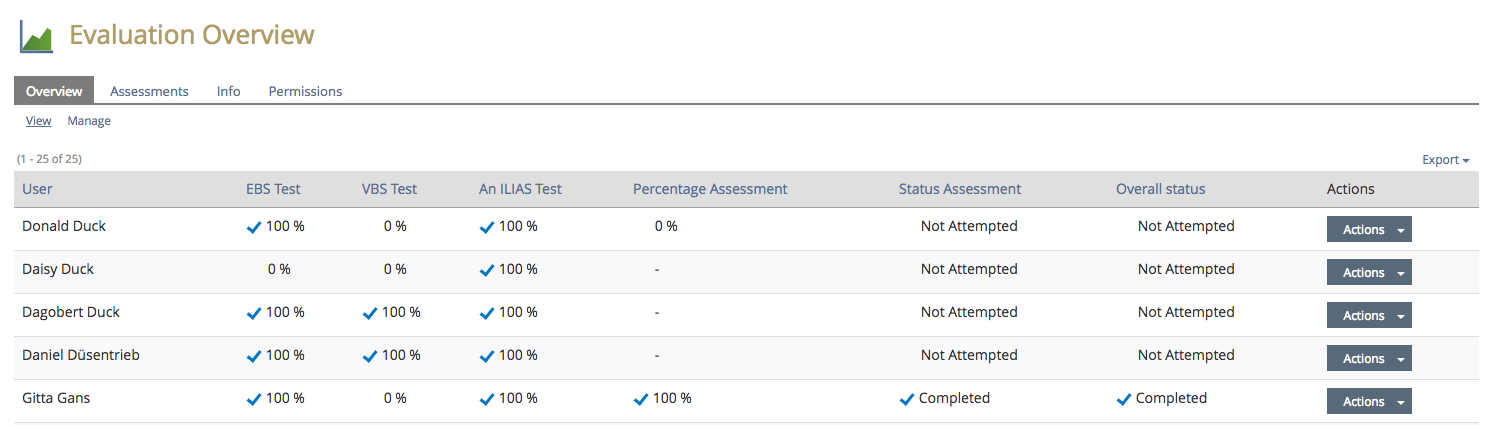Click Donald Duck's EBS Test checkmark icon
This screenshot has height=425, width=1488.
[254, 227]
